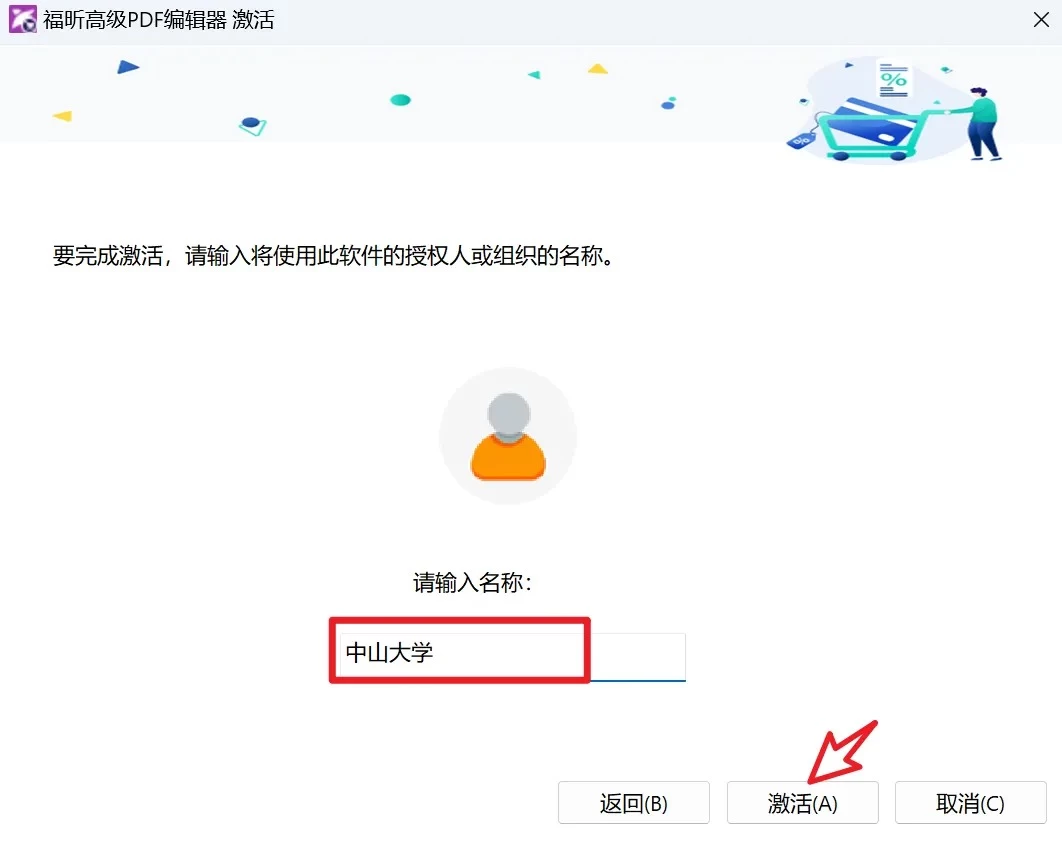Close the activation dialog window
The width and height of the screenshot is (1062, 843).
[x=1041, y=20]
